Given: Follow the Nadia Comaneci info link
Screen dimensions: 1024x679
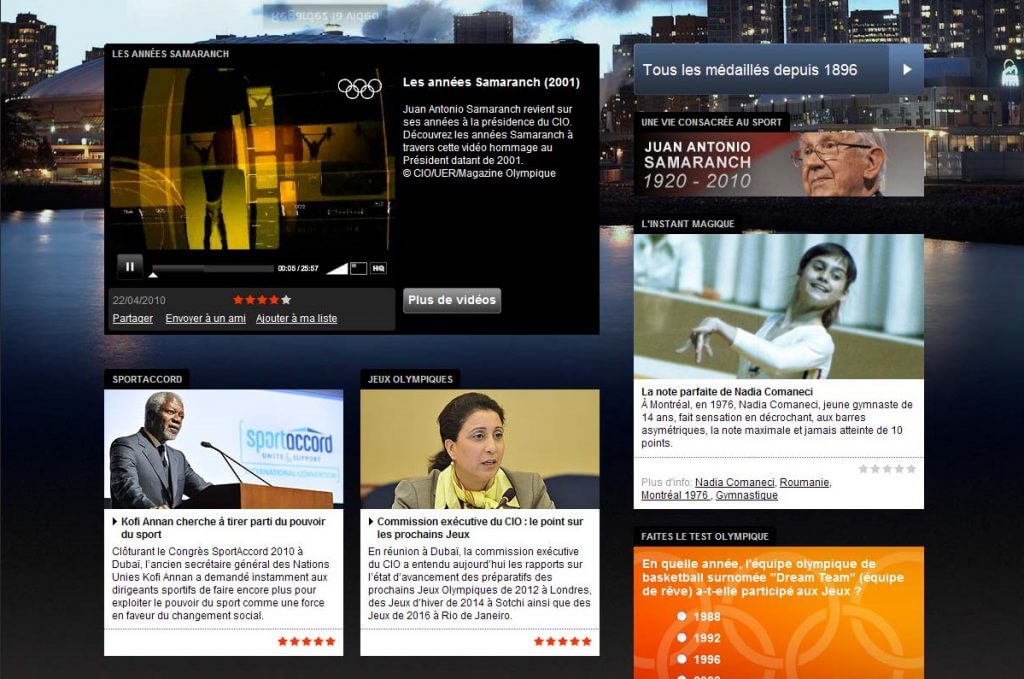Looking at the screenshot, I should click(735, 482).
